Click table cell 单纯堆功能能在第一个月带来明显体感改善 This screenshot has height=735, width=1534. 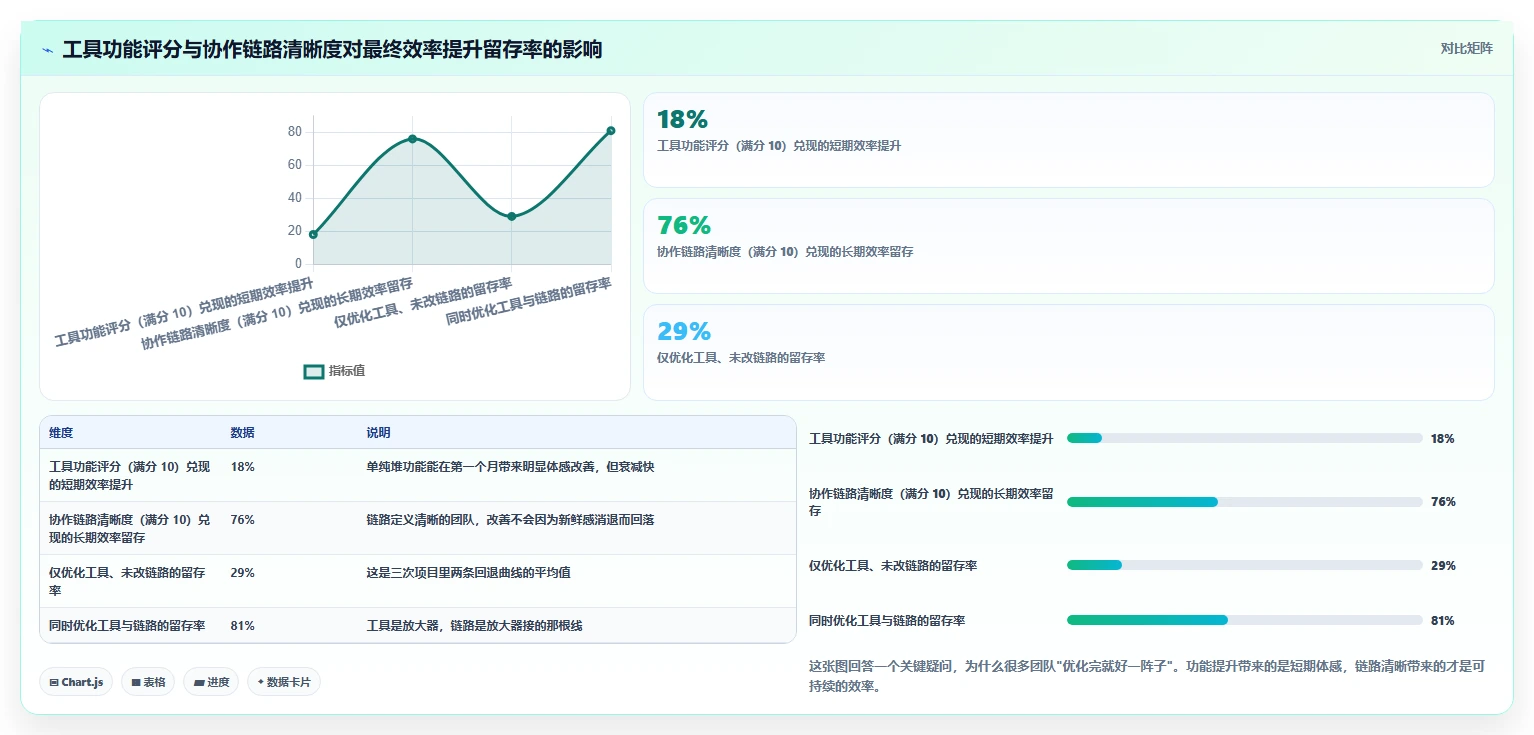[x=510, y=467]
